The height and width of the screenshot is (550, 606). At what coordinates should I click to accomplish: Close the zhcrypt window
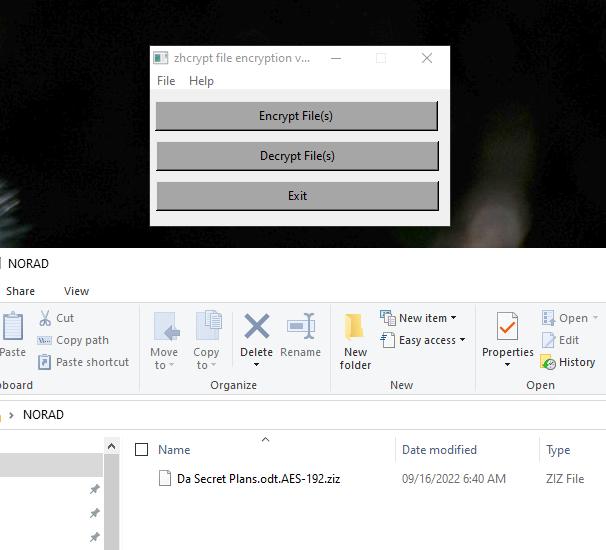[x=427, y=58]
